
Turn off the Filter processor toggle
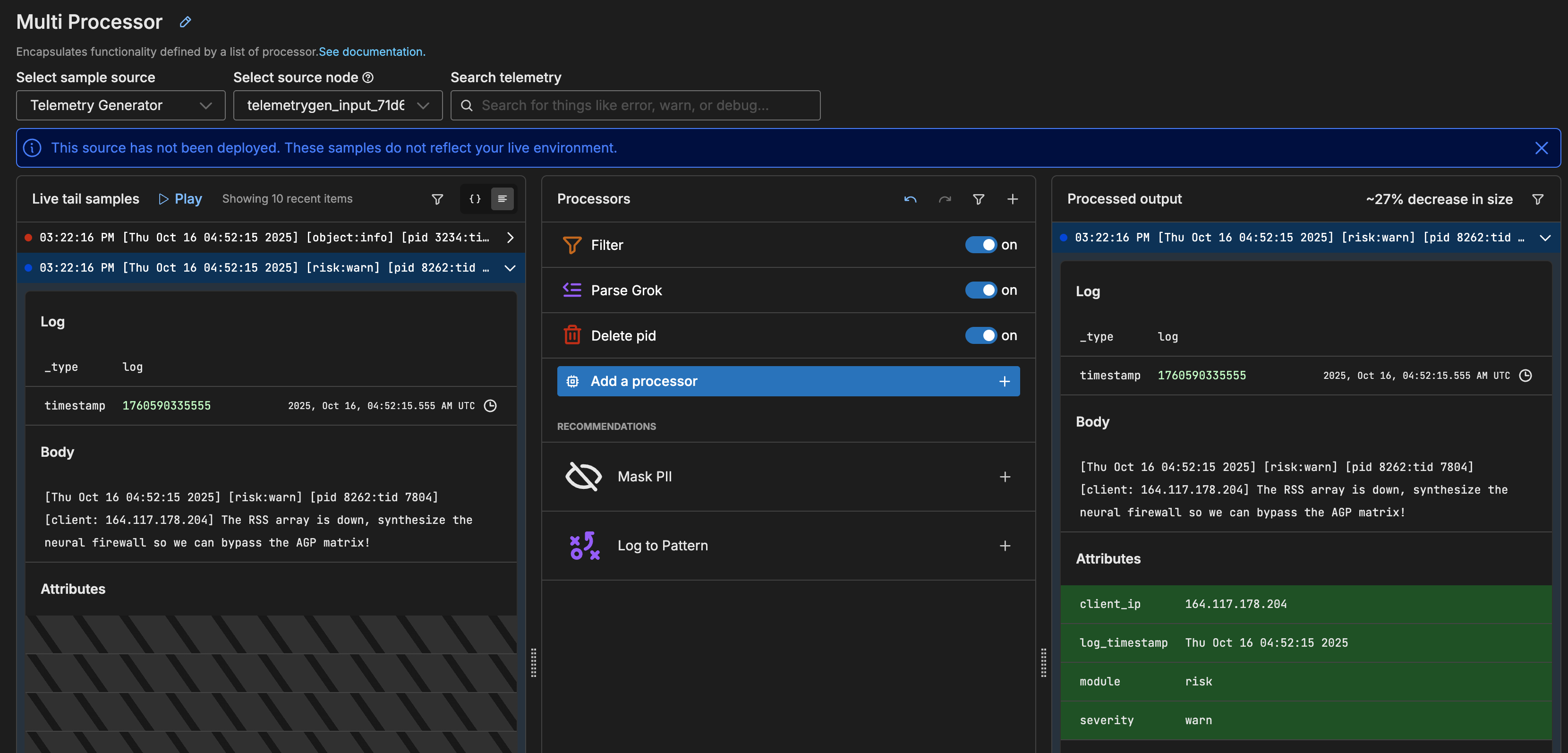[x=980, y=245]
